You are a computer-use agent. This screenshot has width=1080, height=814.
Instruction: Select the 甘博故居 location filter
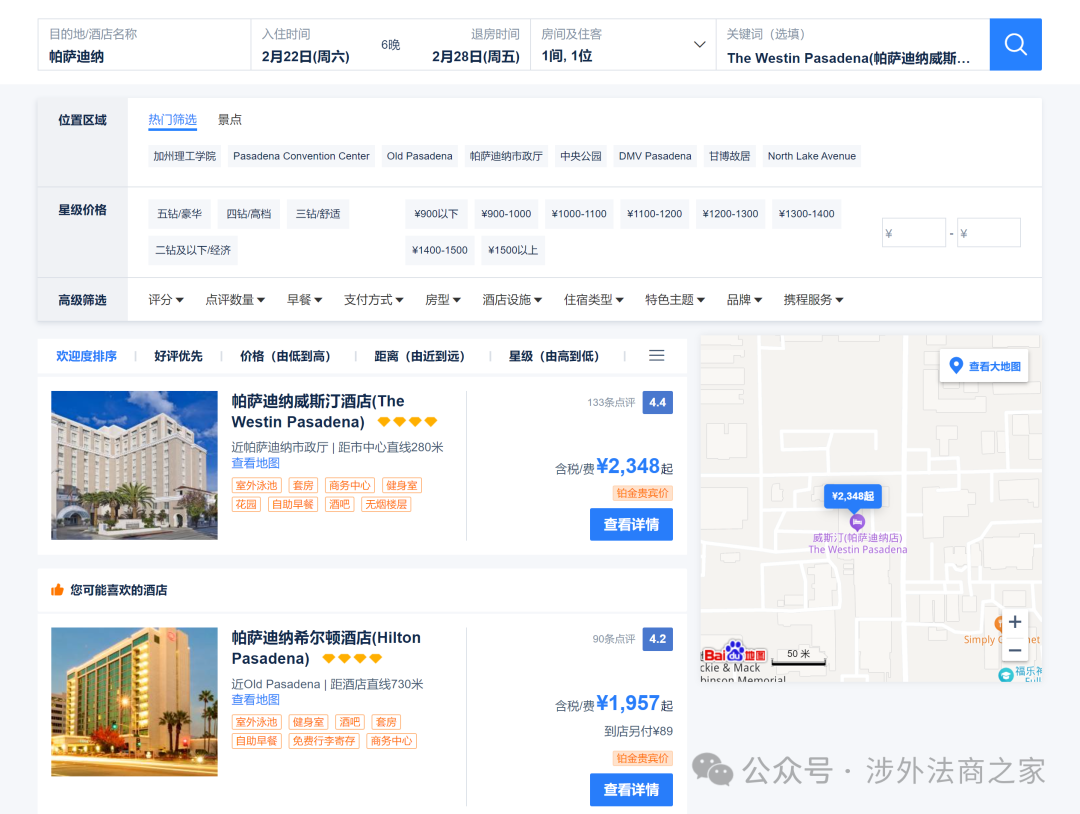[x=729, y=156]
